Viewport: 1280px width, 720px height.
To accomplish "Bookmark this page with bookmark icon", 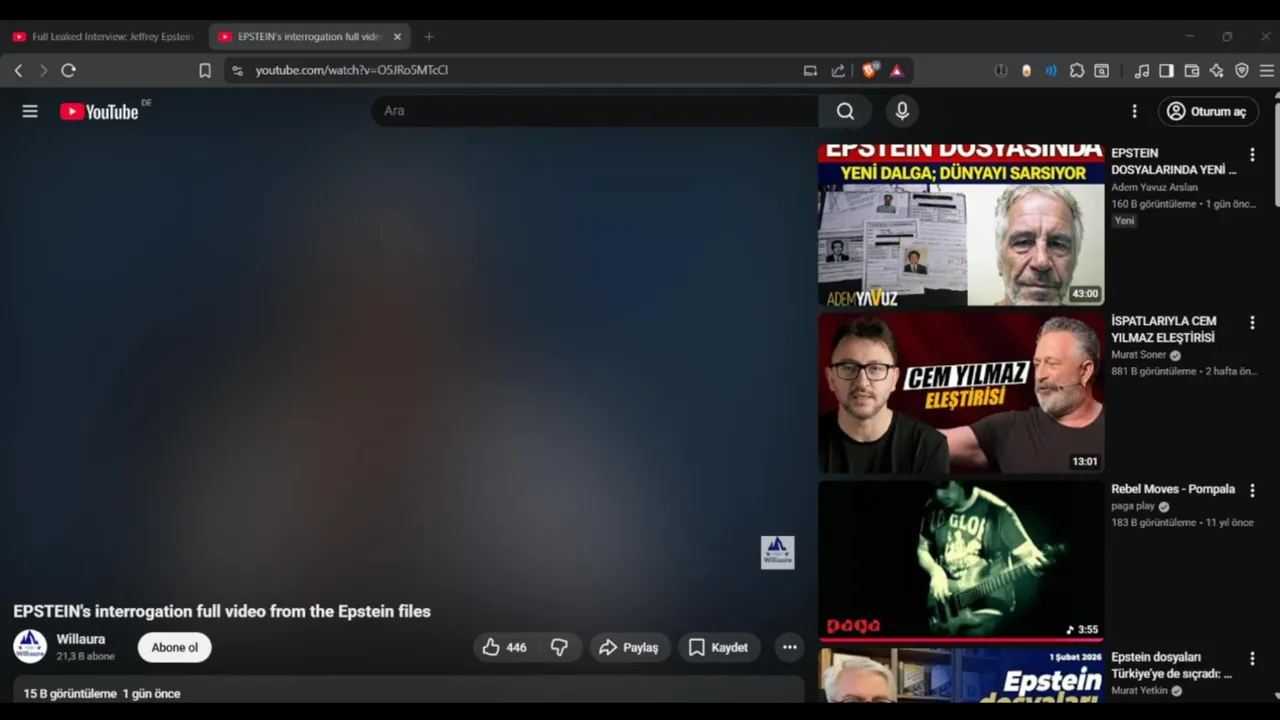I will [x=205, y=70].
